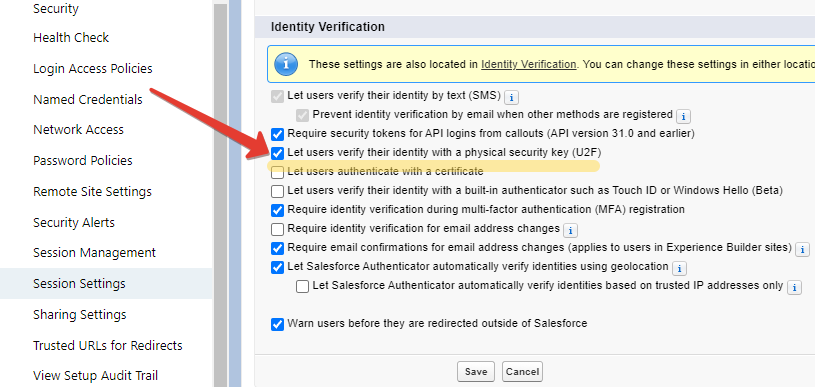
Task: Open Login Access Policies
Action: pos(93,69)
